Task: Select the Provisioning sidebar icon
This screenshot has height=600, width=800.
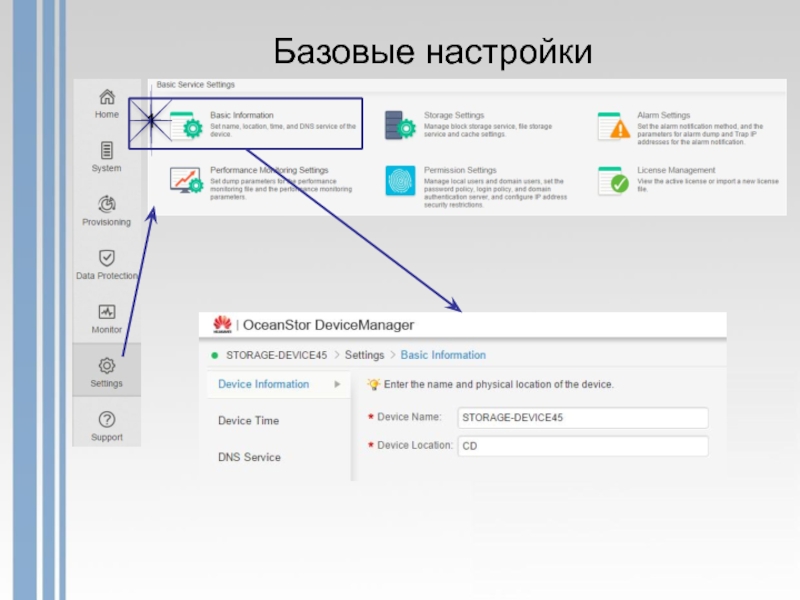Action: 107,204
